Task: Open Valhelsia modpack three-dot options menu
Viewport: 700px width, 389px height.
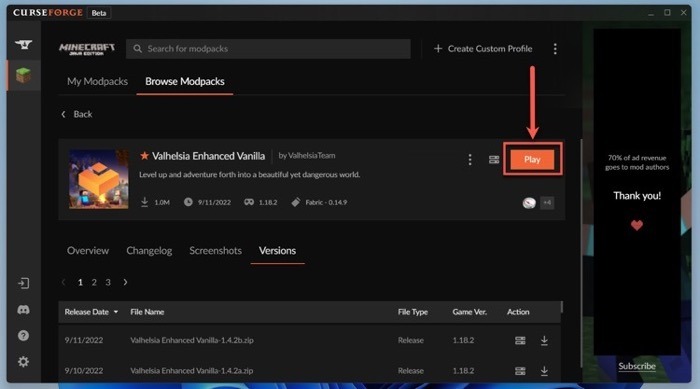Action: point(470,159)
